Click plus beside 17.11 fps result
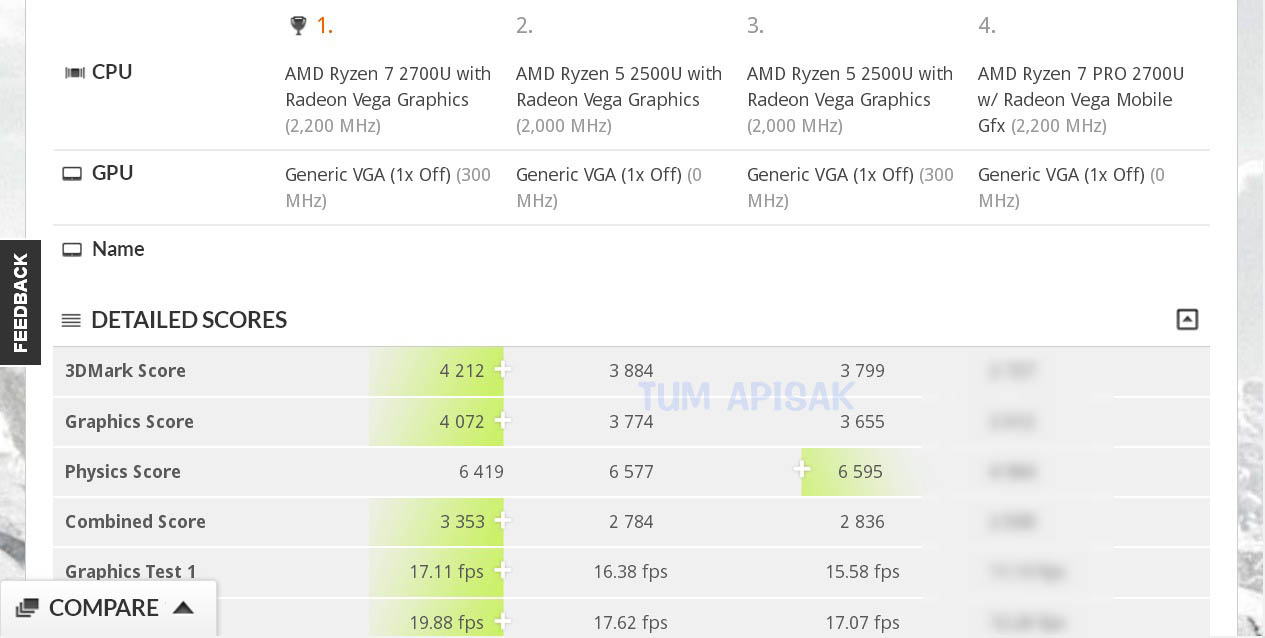The height and width of the screenshot is (638, 1265). [502, 571]
